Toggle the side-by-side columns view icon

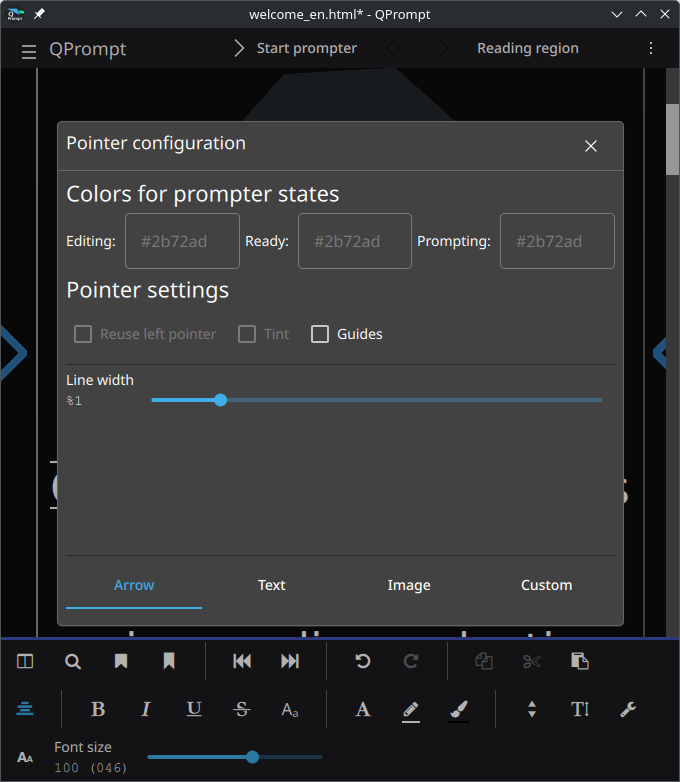(25, 661)
